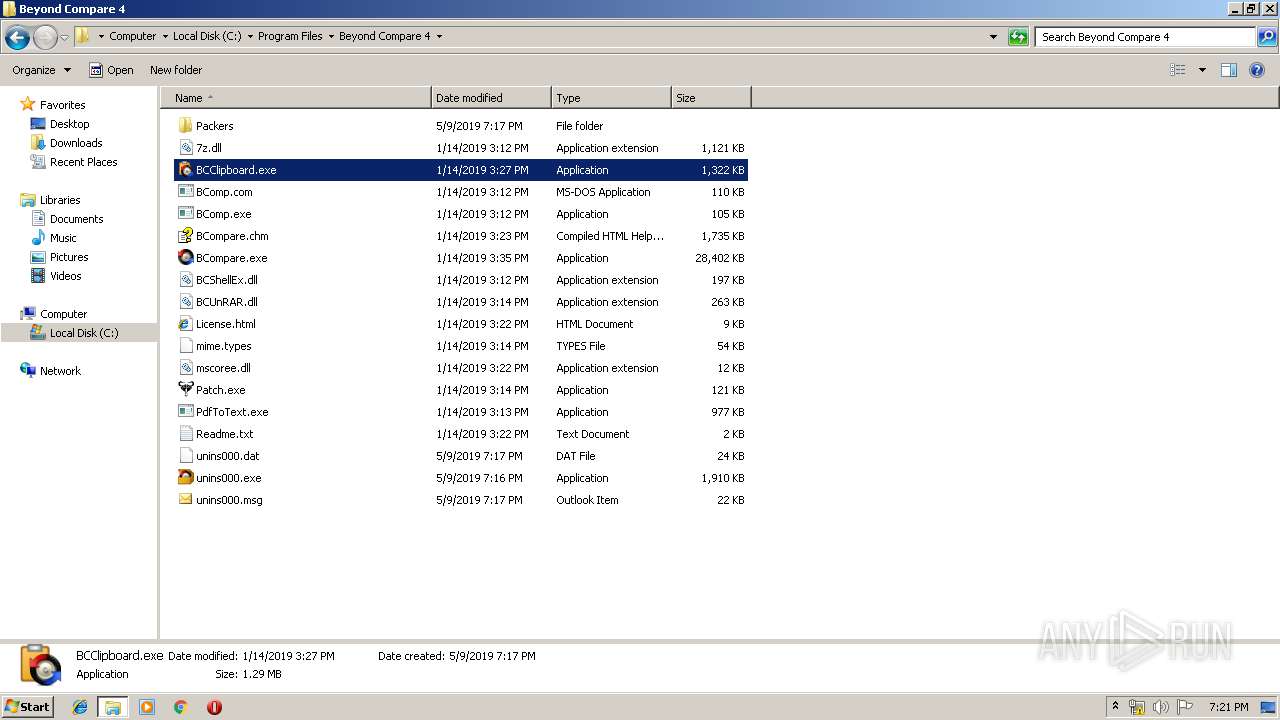Click the PdfToText.exe file icon
The image size is (1280, 720).
coord(185,411)
